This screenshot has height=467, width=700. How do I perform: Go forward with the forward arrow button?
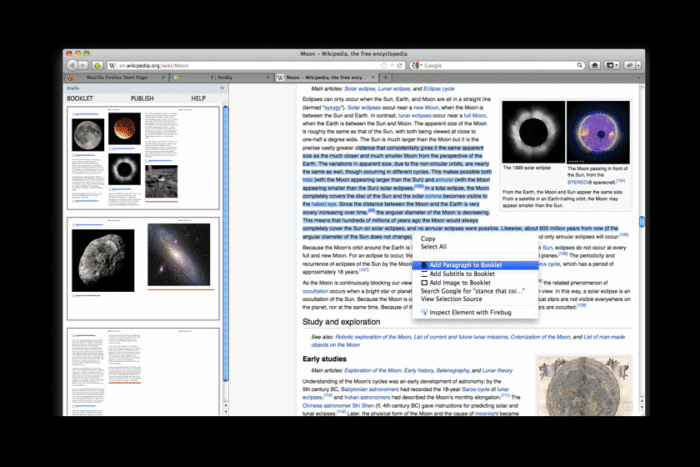click(83, 65)
